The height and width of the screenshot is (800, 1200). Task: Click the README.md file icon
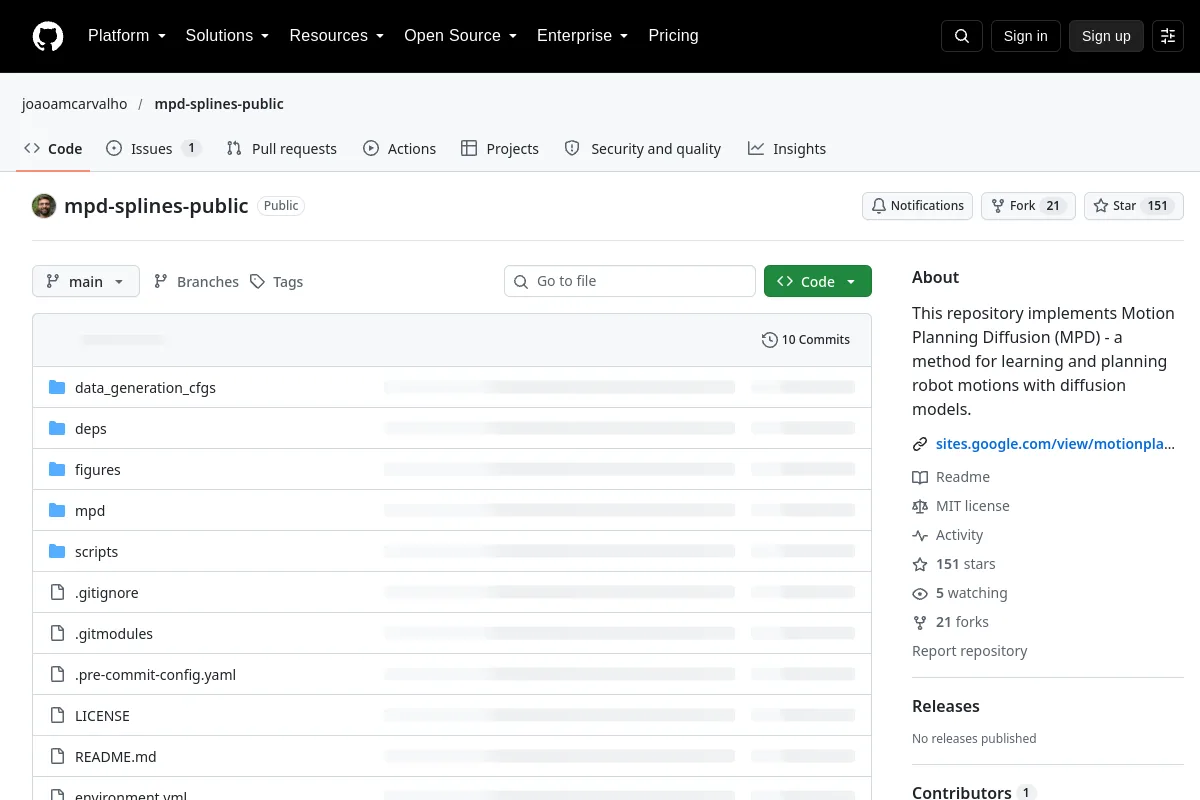click(x=57, y=756)
